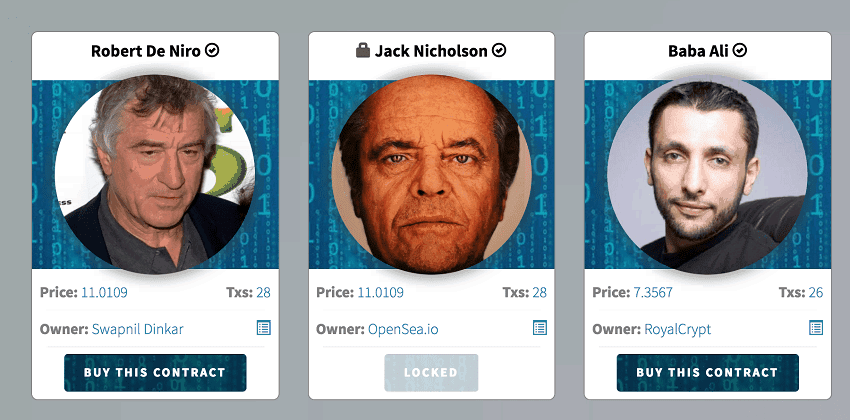The width and height of the screenshot is (850, 420).
Task: Buy the Robert De Niro contract
Action: click(155, 373)
